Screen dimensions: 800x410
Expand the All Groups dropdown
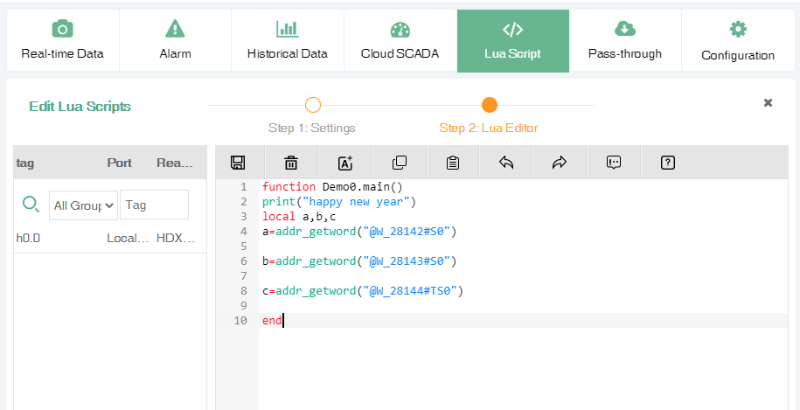pyautogui.click(x=83, y=205)
